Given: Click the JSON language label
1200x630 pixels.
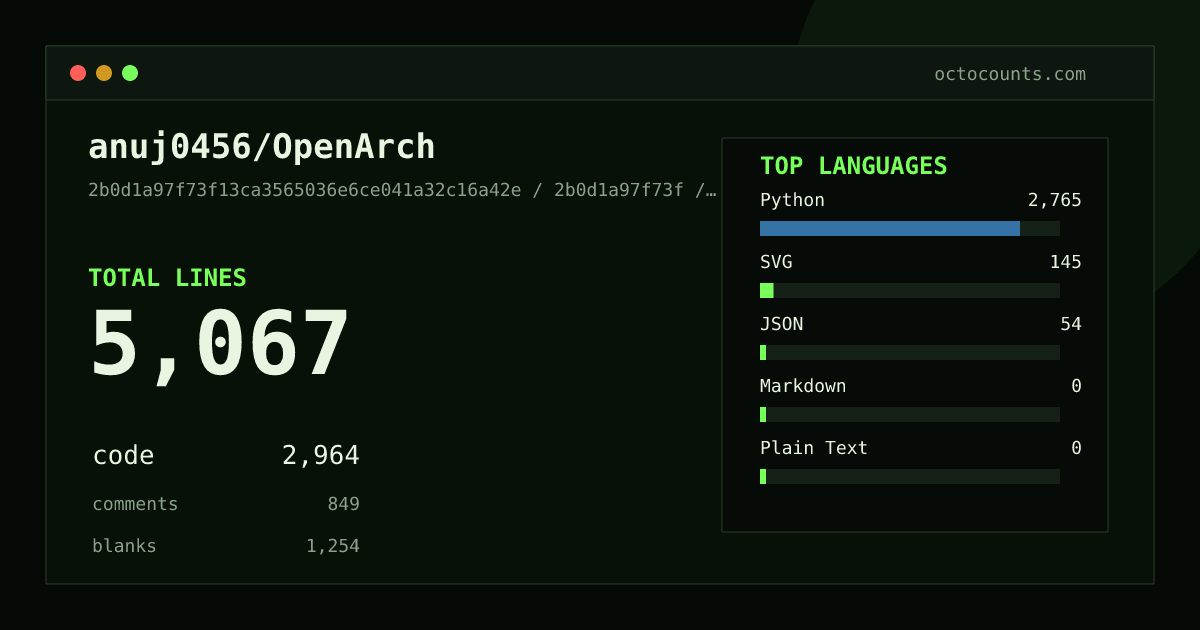Looking at the screenshot, I should click(781, 324).
